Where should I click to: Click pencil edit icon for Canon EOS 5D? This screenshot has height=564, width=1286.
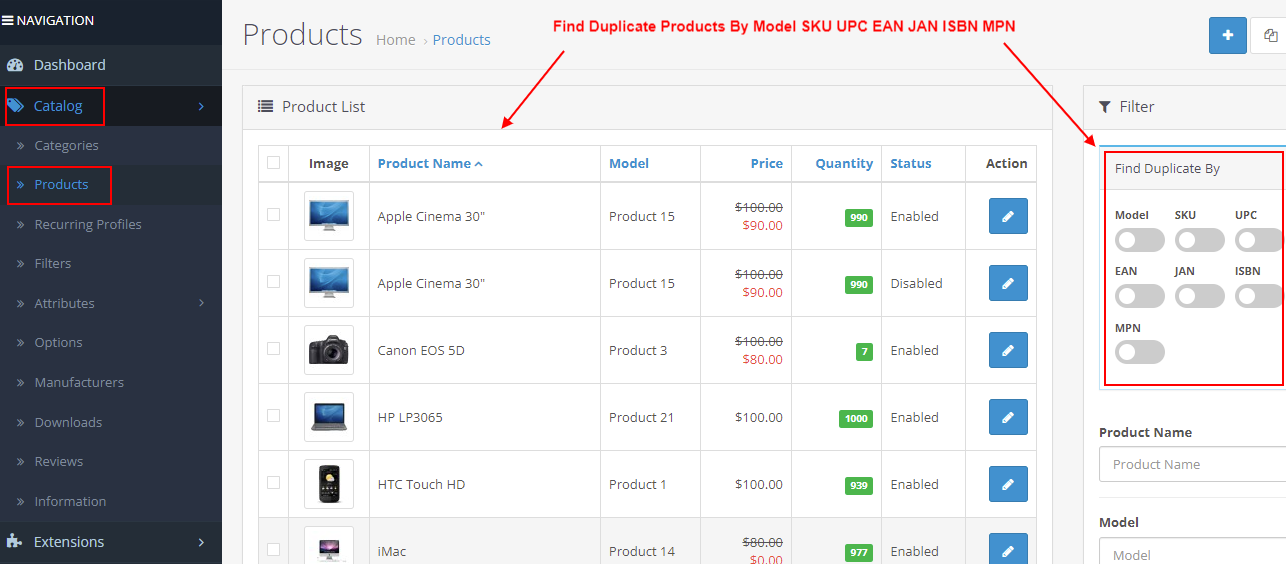tap(1008, 350)
